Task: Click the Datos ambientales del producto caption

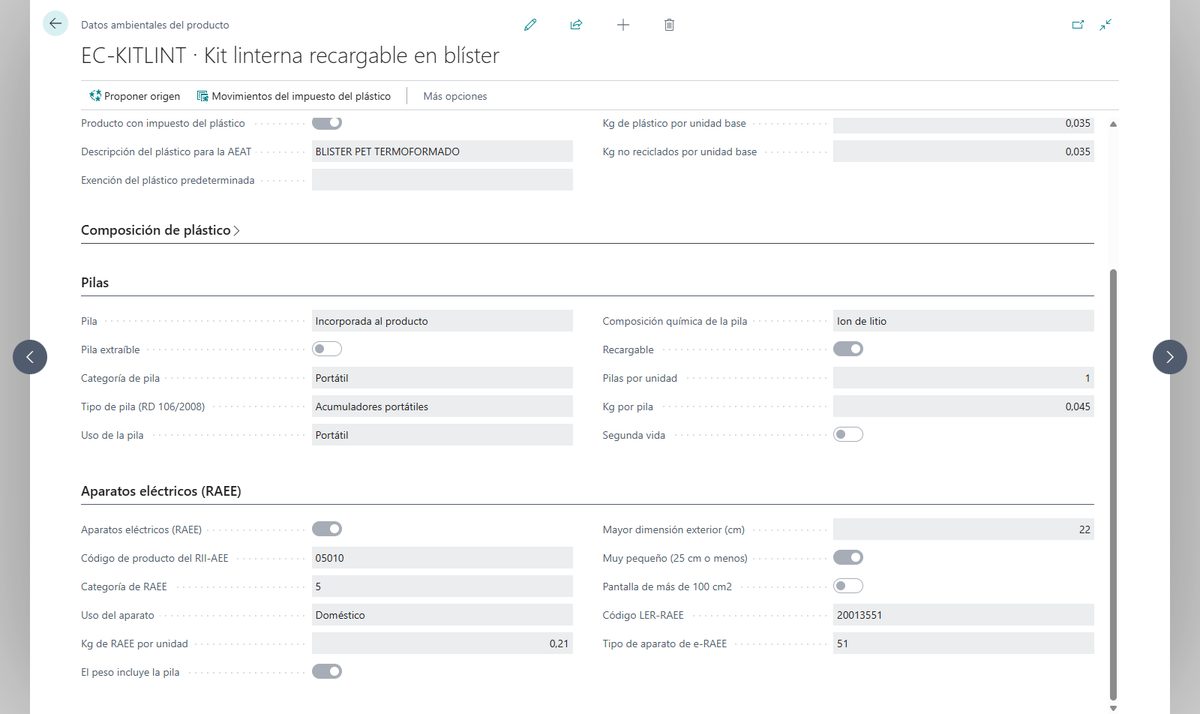Action: [x=155, y=25]
